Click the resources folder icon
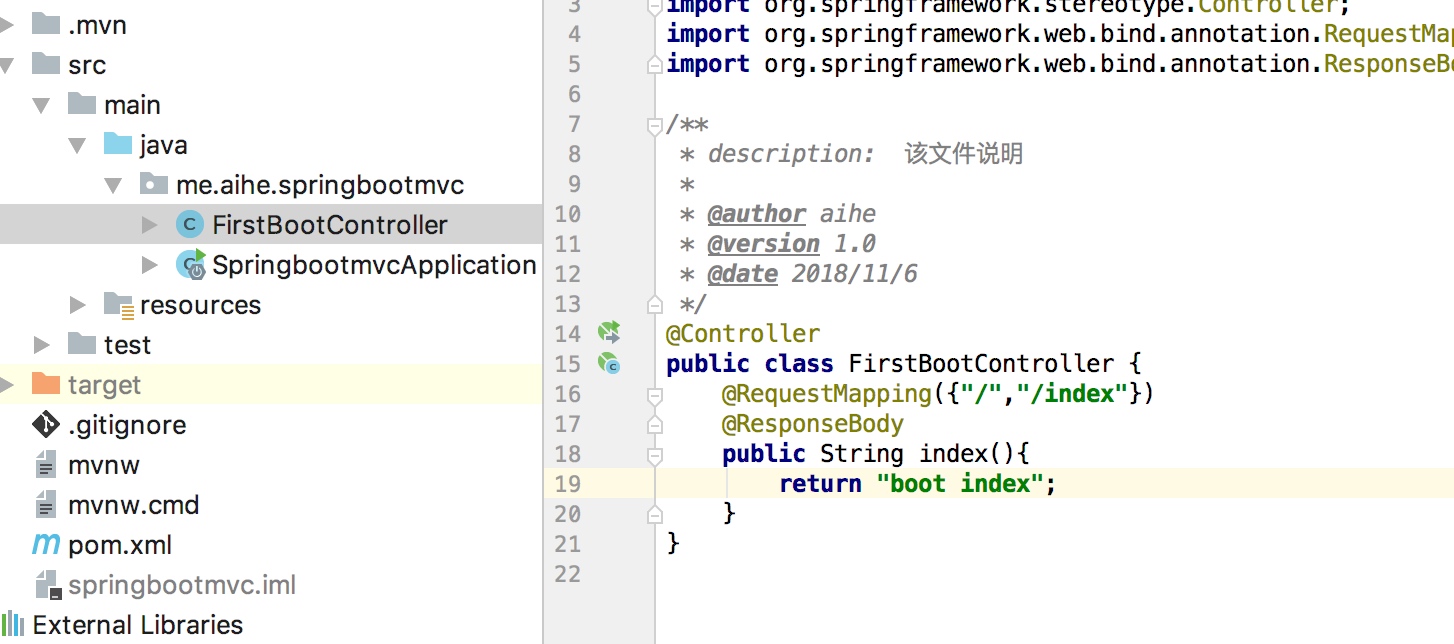Screen dimensions: 1454x644 pos(118,305)
